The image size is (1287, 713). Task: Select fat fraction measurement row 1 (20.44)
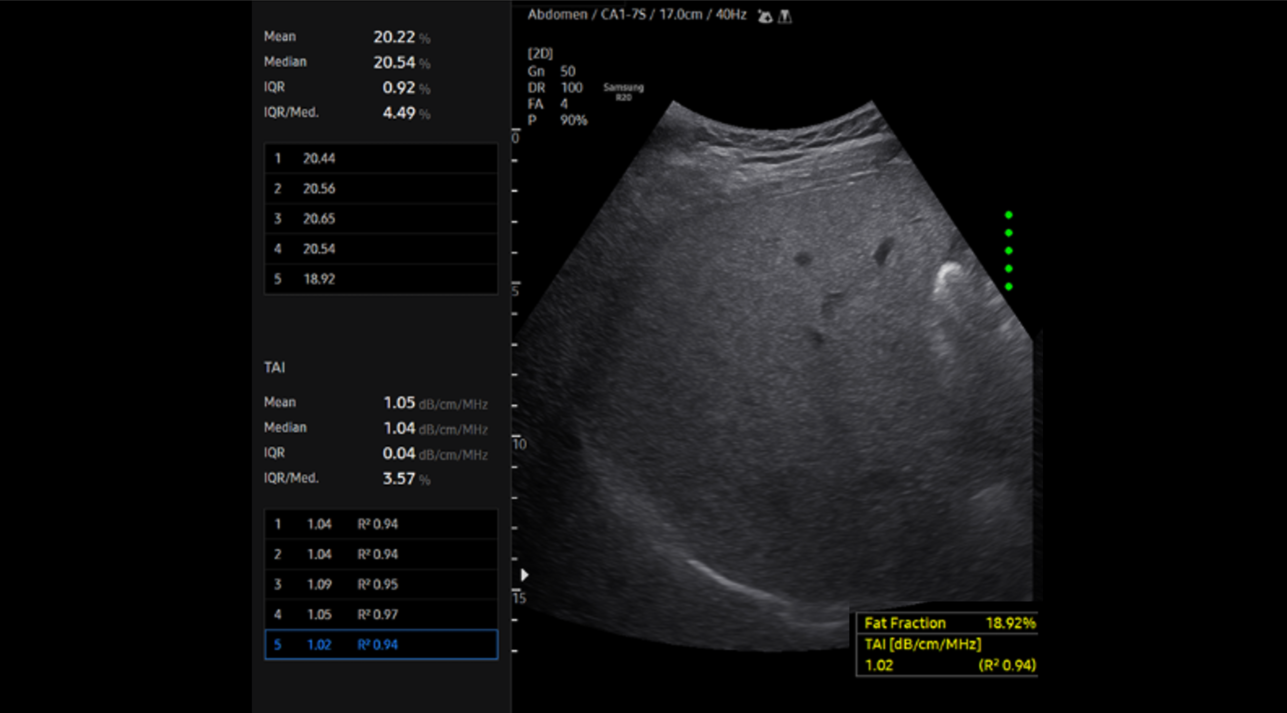381,158
